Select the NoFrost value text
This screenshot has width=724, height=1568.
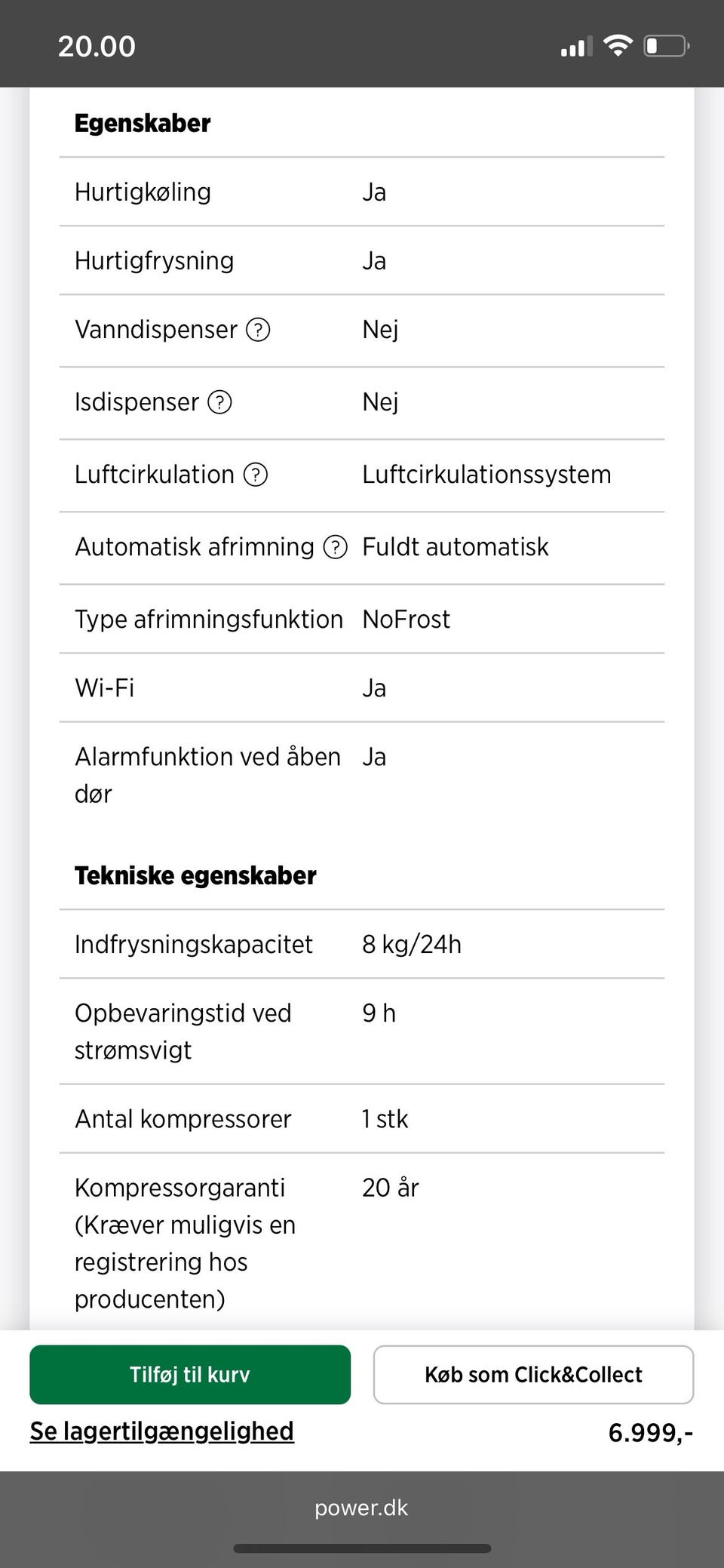coord(406,620)
